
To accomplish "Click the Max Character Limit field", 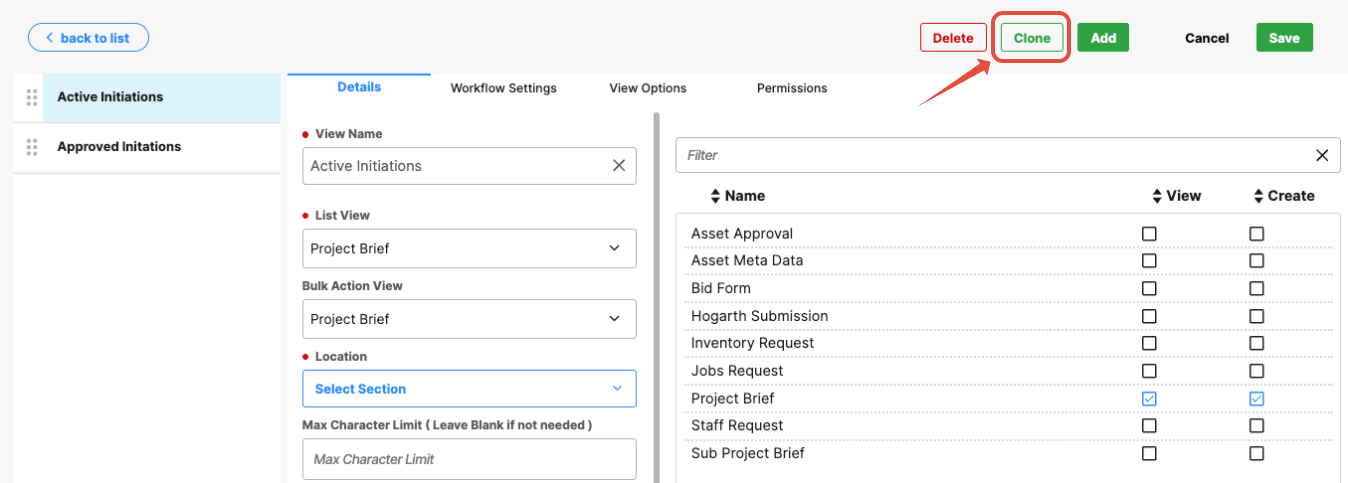I will pos(469,459).
